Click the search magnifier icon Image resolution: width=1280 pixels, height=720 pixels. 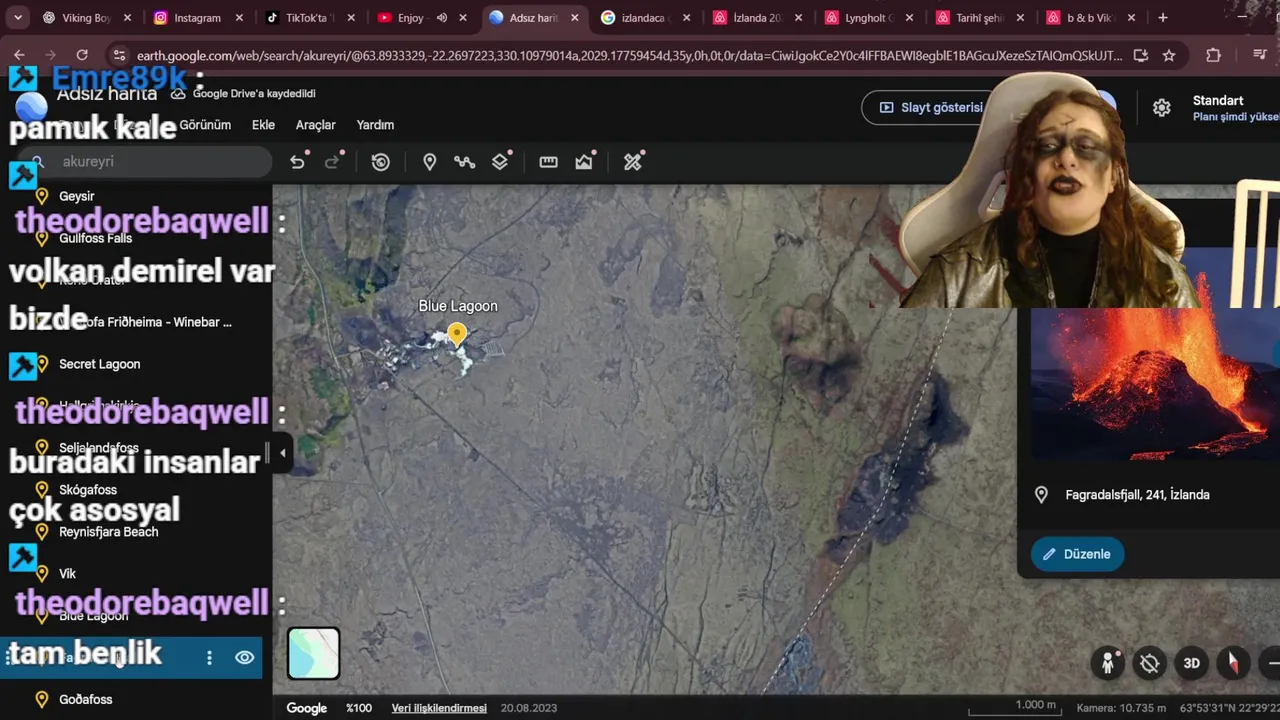[38, 162]
